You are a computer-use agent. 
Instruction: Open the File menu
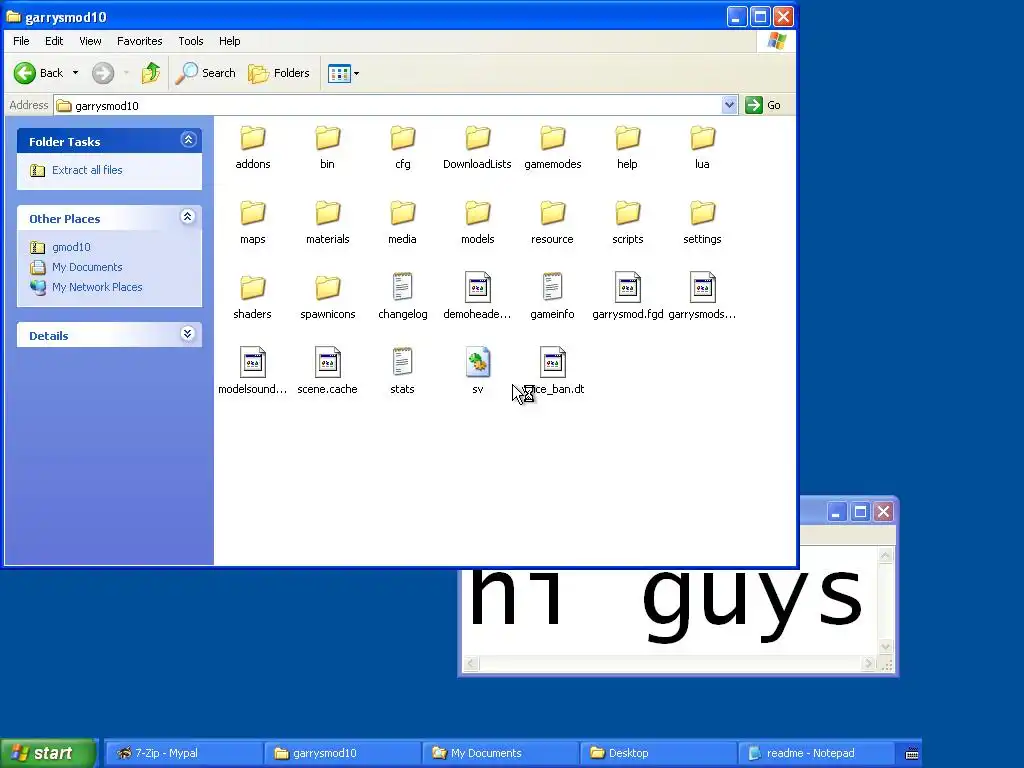coord(21,40)
